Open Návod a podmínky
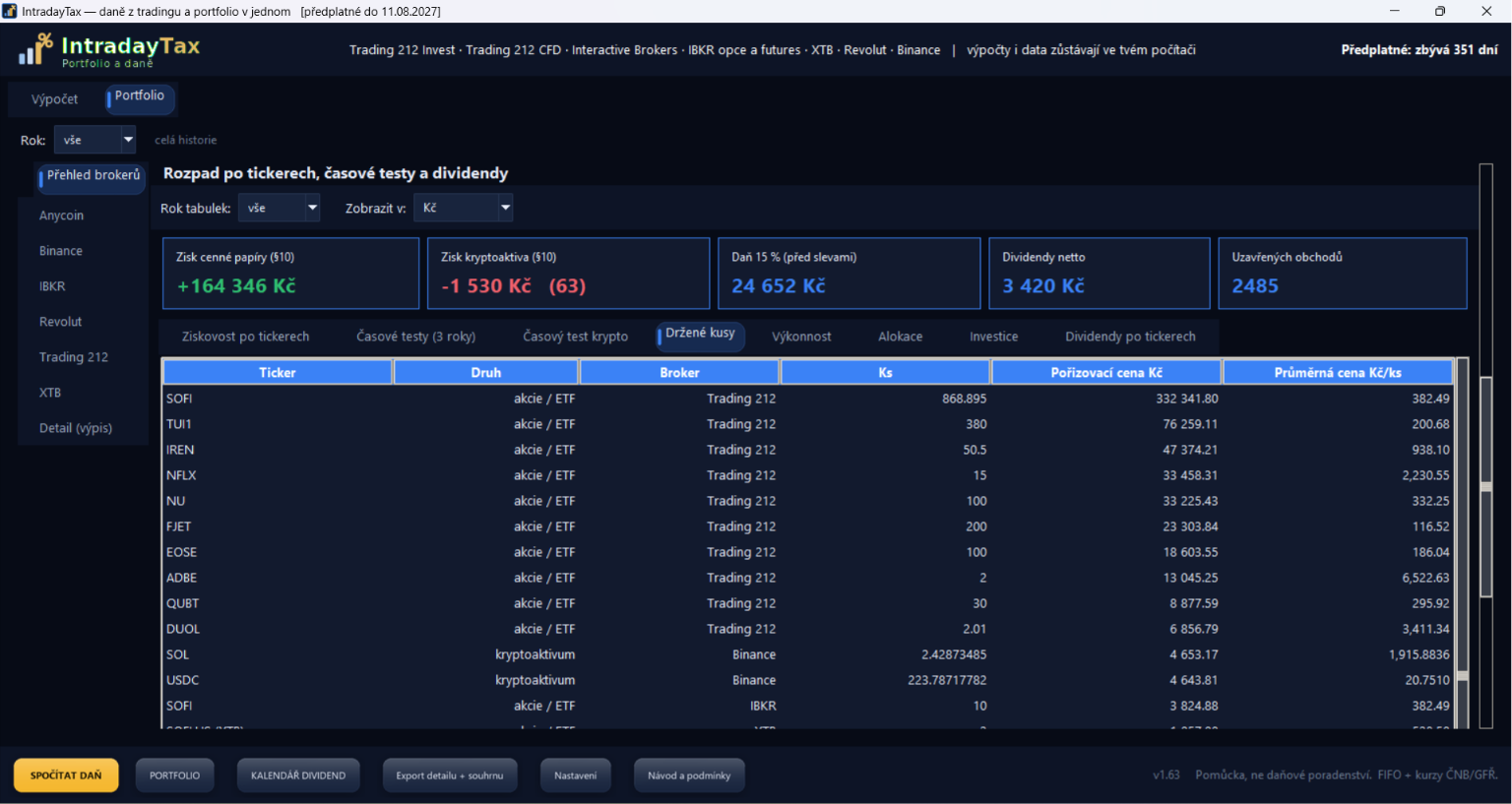Image resolution: width=1512 pixels, height=804 pixels. pos(689,775)
